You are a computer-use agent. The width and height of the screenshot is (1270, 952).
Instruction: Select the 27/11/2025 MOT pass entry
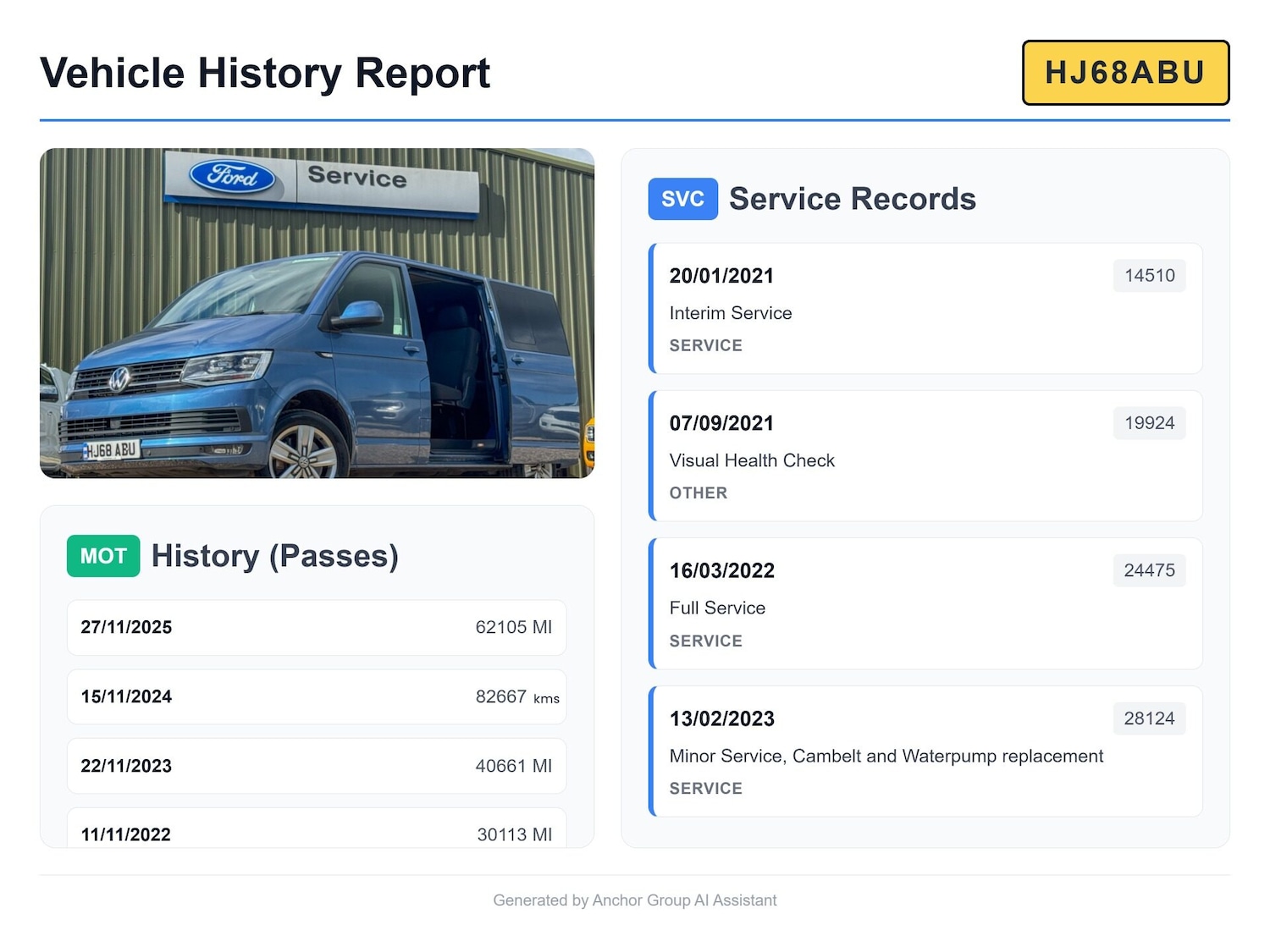[x=316, y=627]
